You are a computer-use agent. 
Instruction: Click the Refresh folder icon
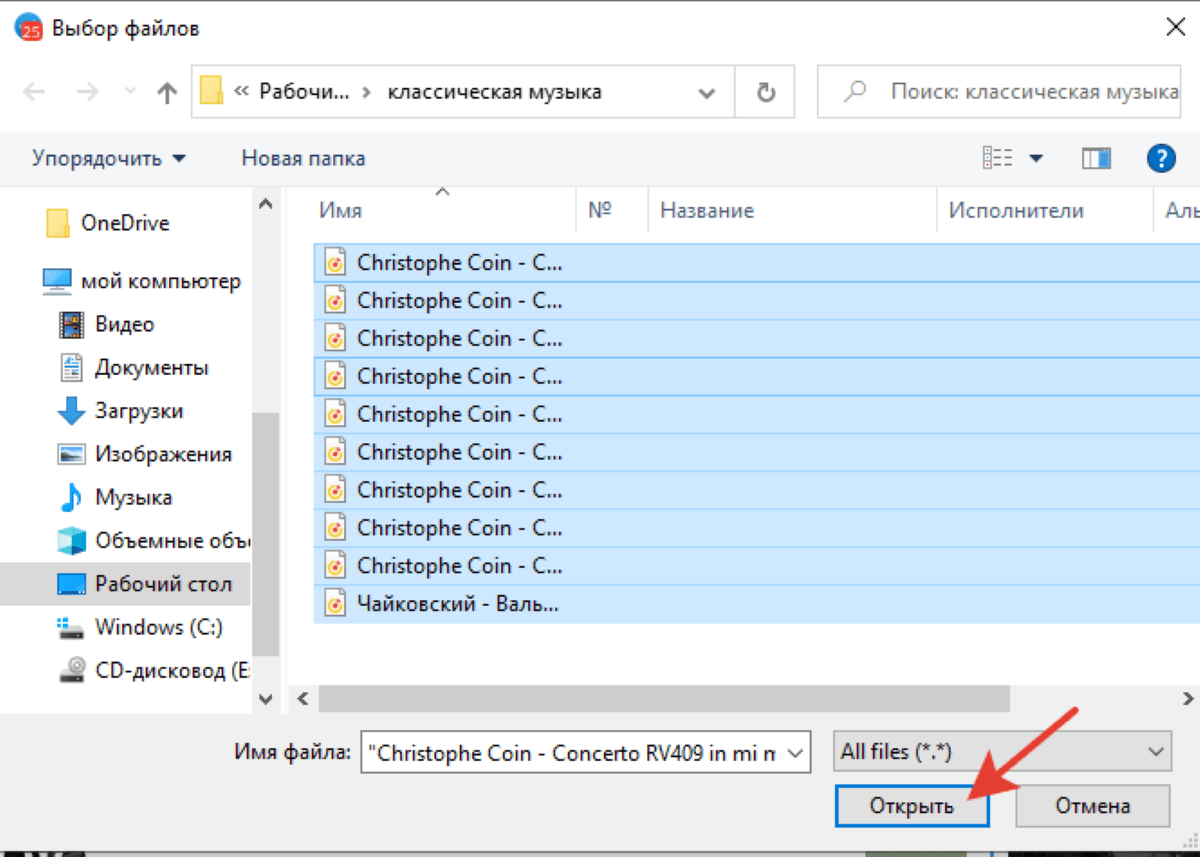click(x=765, y=93)
